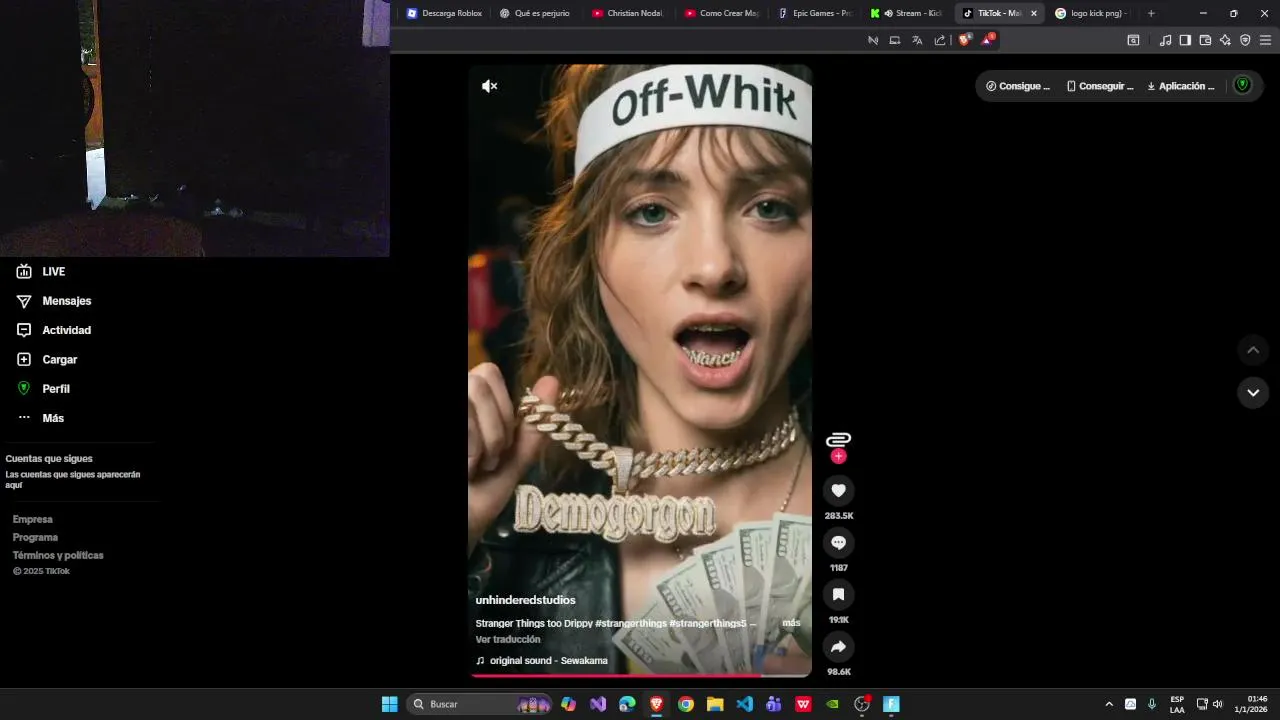Viewport: 1280px width, 720px height.
Task: Follow creator using the red plus badge
Action: [x=838, y=456]
